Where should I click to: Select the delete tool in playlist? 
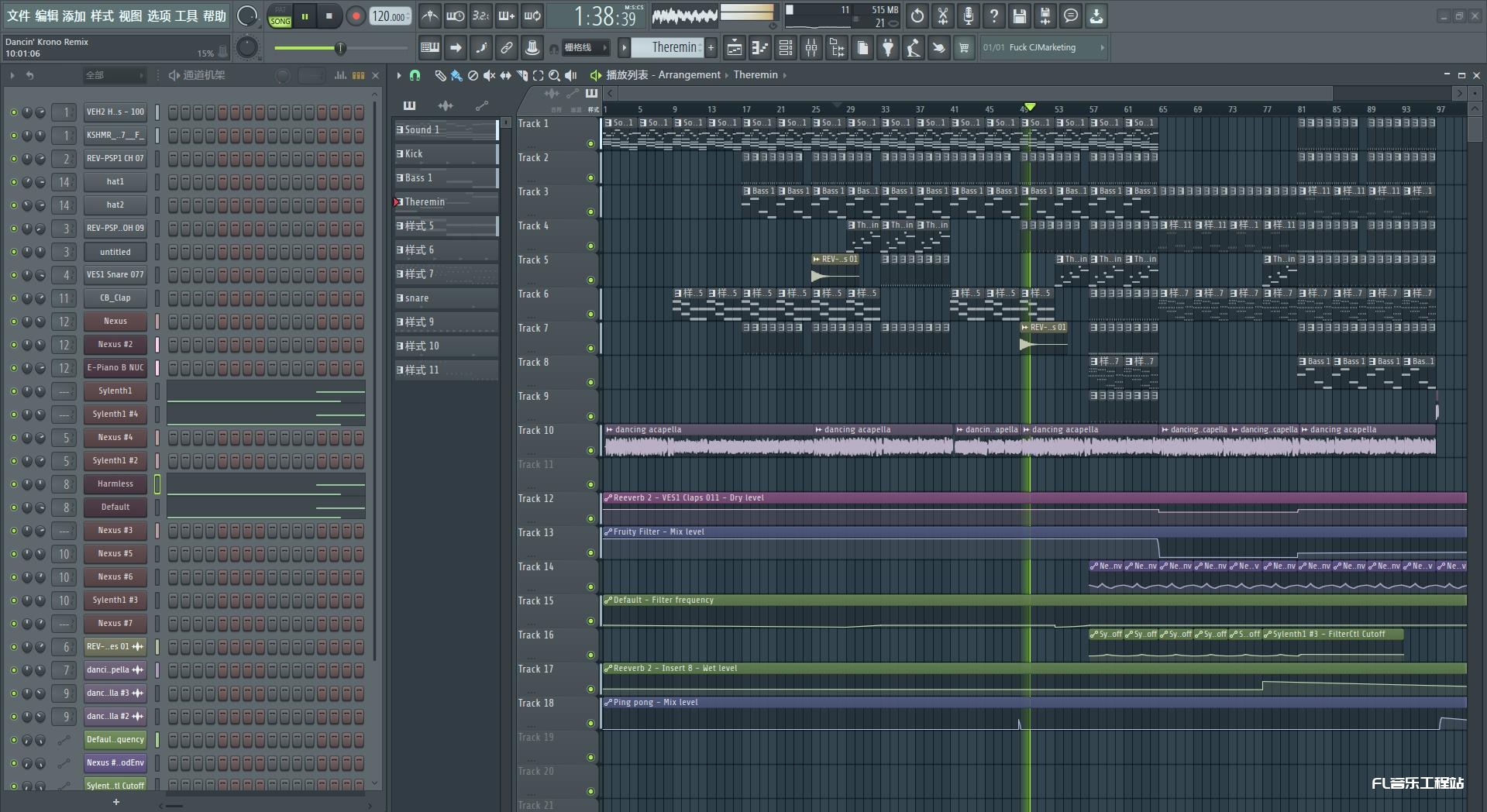pyautogui.click(x=473, y=75)
